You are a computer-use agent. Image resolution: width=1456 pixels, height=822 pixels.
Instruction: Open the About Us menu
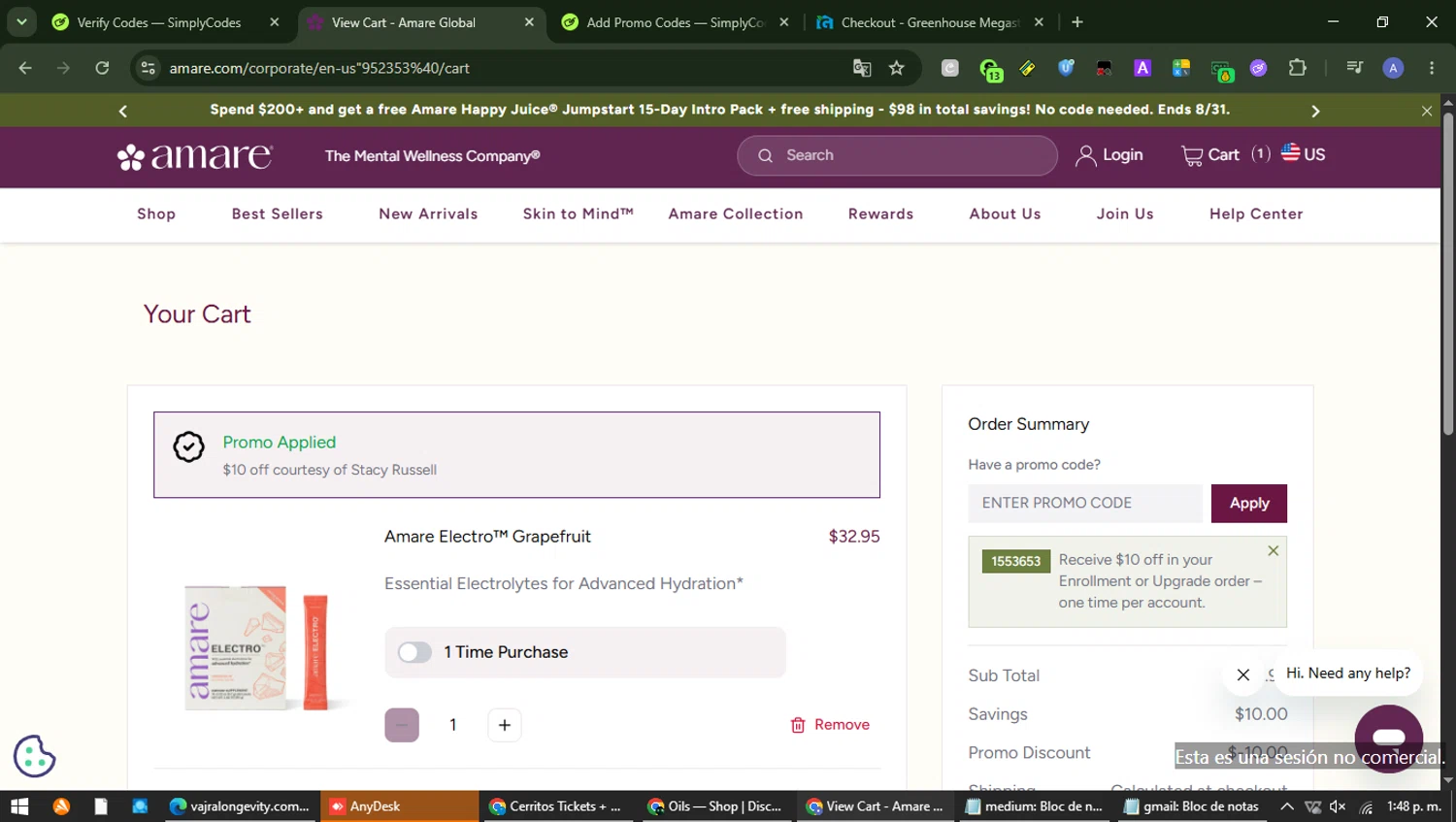click(x=1006, y=214)
